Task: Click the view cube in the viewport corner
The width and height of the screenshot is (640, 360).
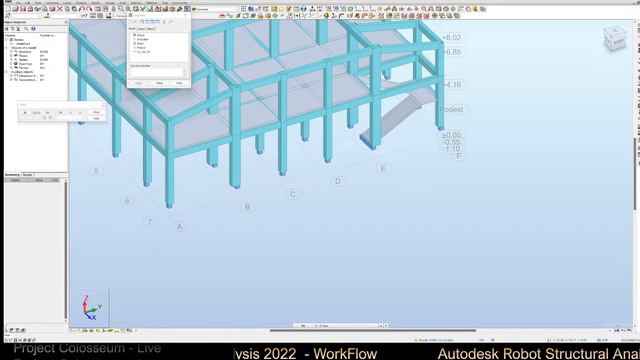Action: coord(614,38)
